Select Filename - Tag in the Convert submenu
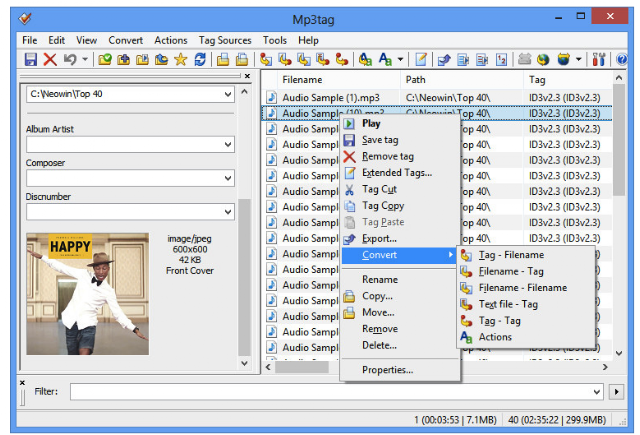640x435 pixels. tap(525, 271)
